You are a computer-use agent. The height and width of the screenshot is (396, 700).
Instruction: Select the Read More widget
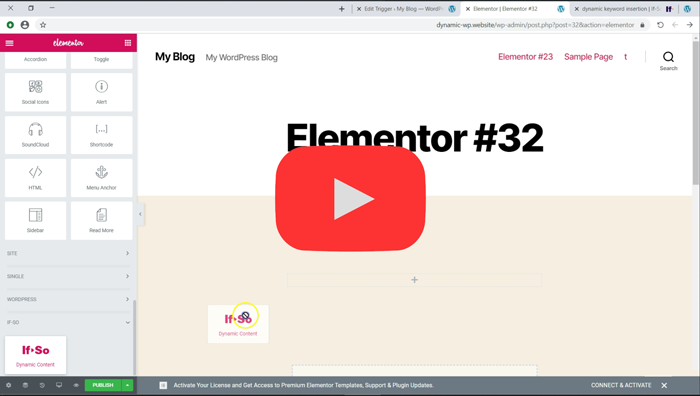pyautogui.click(x=101, y=221)
